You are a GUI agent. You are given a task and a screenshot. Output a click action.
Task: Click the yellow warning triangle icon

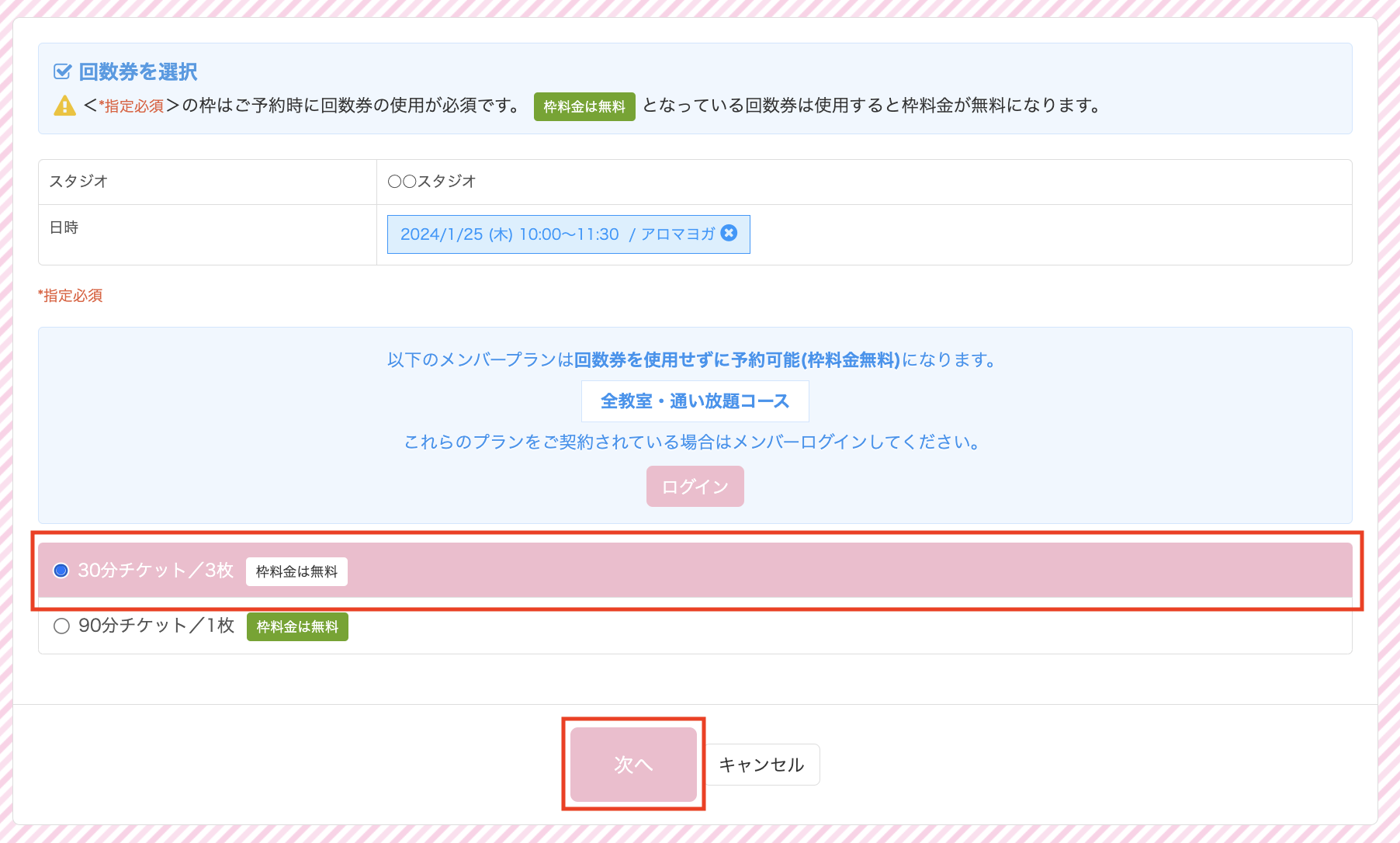click(x=64, y=106)
